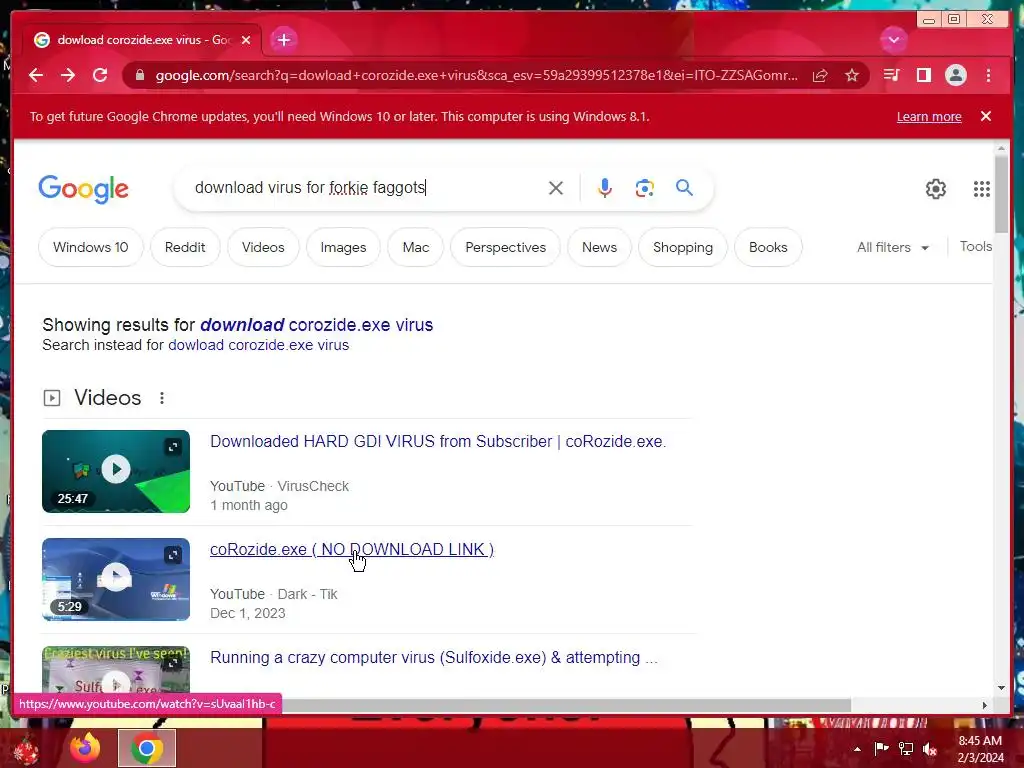Clear the search box with the X icon

(556, 188)
